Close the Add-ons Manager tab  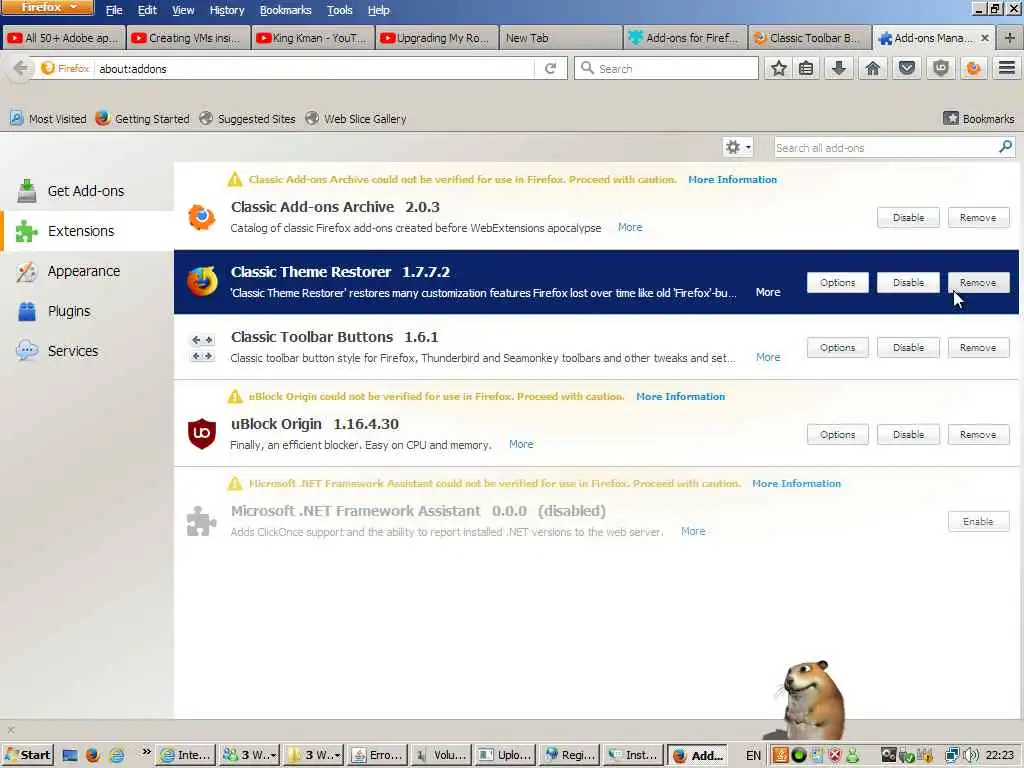(985, 38)
